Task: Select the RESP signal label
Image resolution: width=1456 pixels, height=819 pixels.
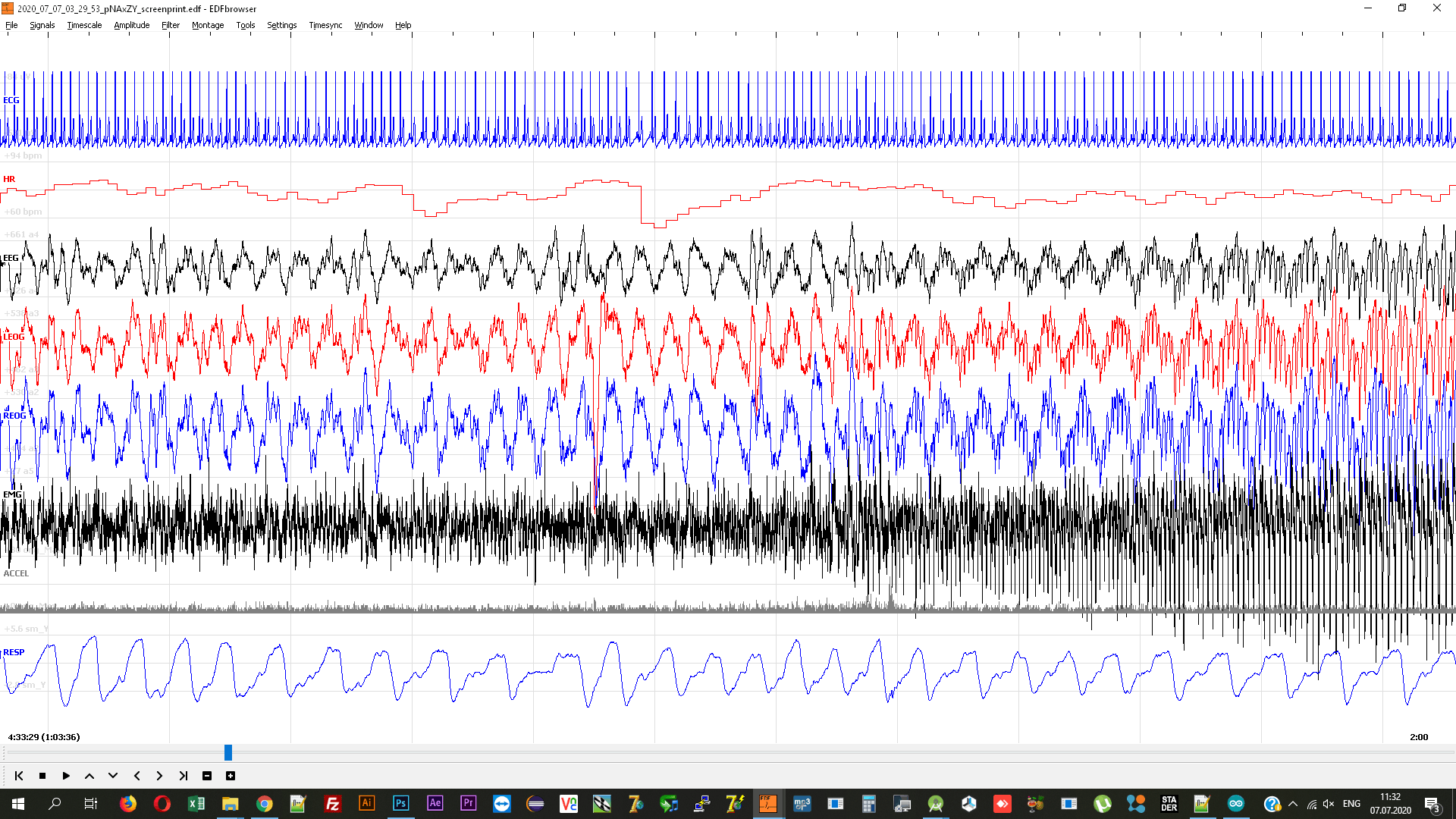Action: [14, 652]
